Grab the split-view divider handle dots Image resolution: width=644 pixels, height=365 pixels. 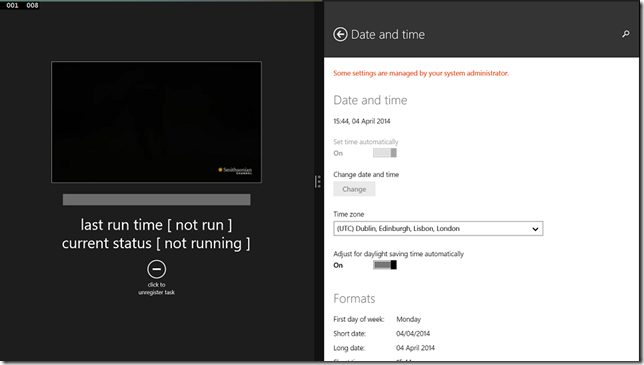318,181
